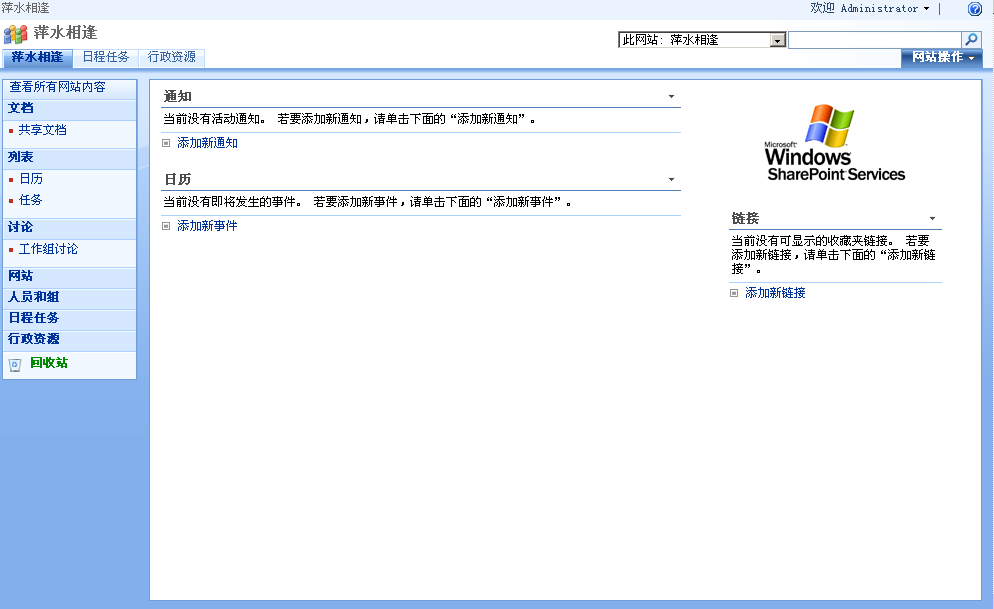This screenshot has width=994, height=609.
Task: Click the icon beside 添加新链接
Action: 734,293
